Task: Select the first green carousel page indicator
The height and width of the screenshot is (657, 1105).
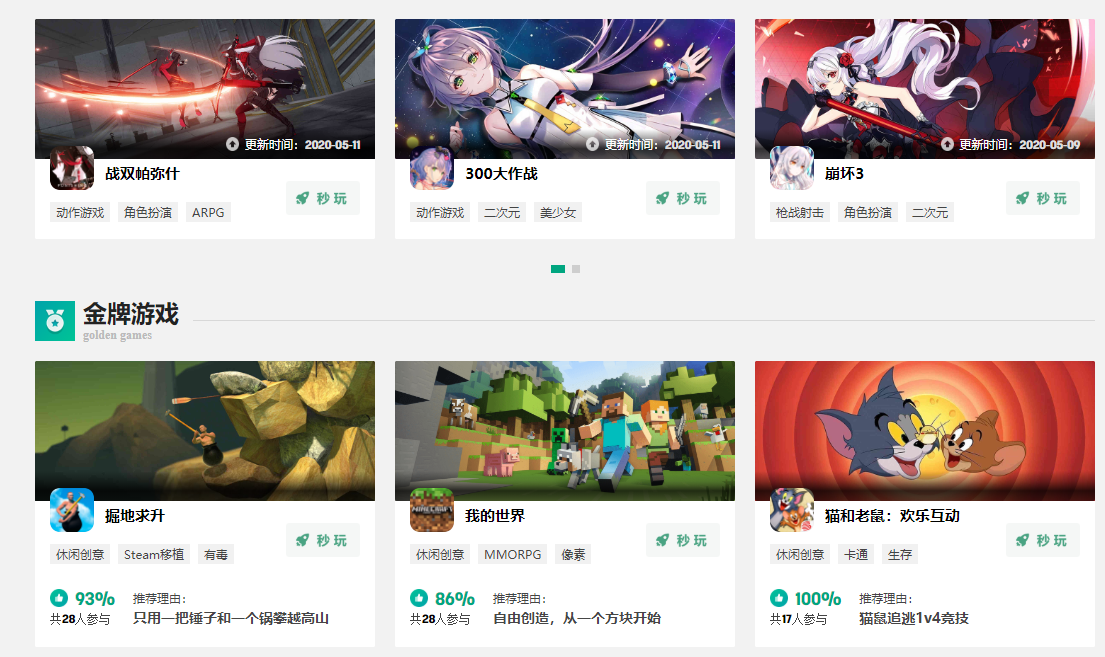Action: click(x=557, y=269)
